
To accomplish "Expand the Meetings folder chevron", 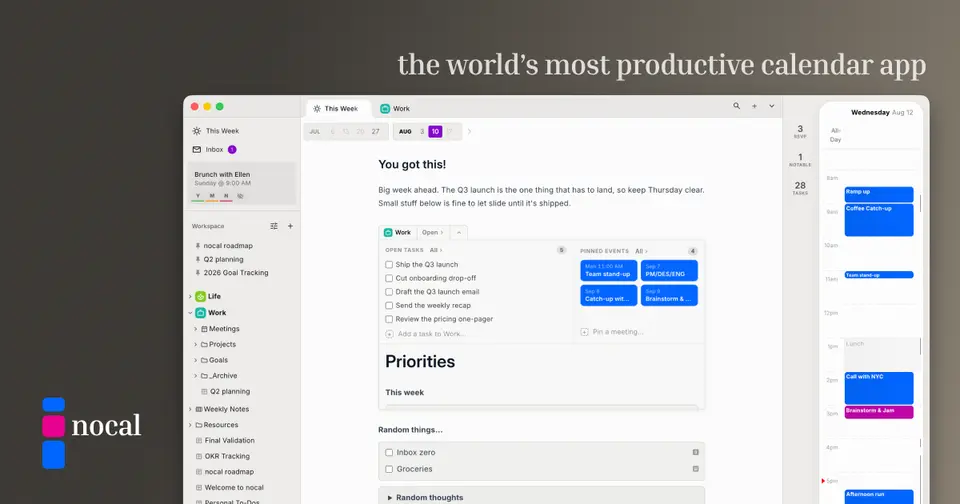I will tap(196, 329).
